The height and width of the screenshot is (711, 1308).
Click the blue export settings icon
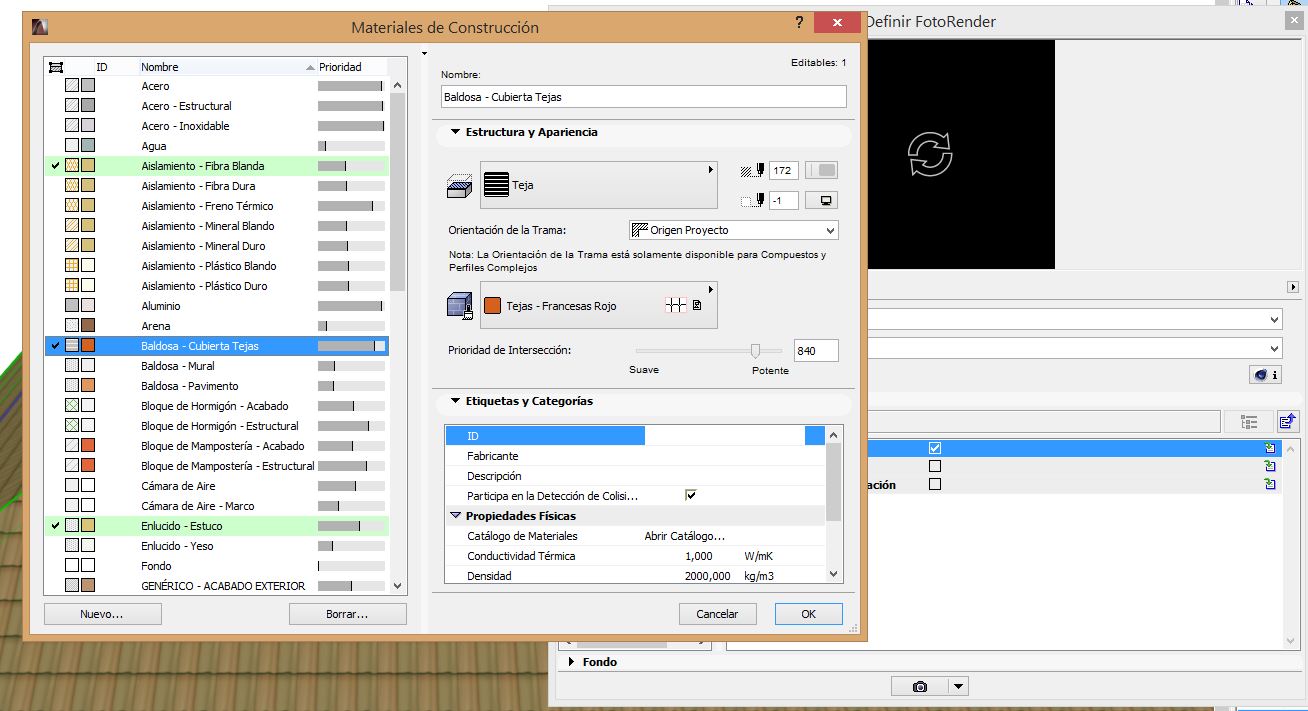[x=1287, y=422]
